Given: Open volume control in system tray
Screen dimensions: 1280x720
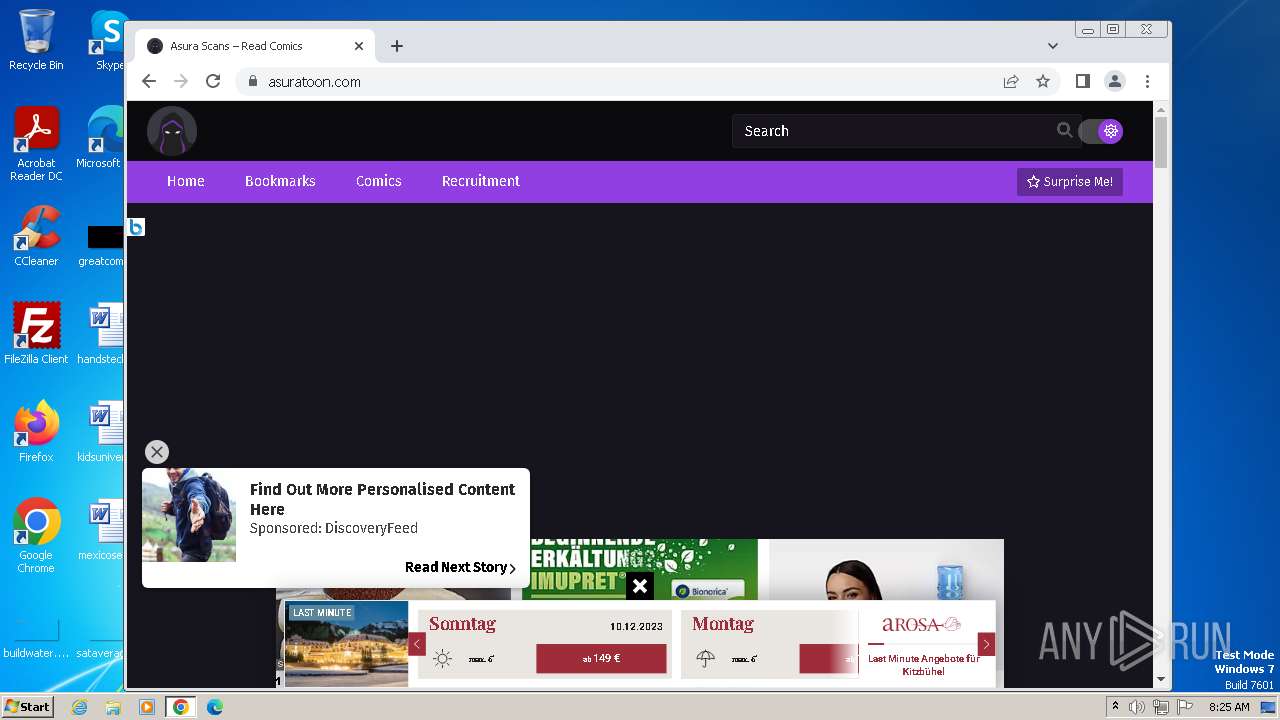Looking at the screenshot, I should [x=1137, y=707].
